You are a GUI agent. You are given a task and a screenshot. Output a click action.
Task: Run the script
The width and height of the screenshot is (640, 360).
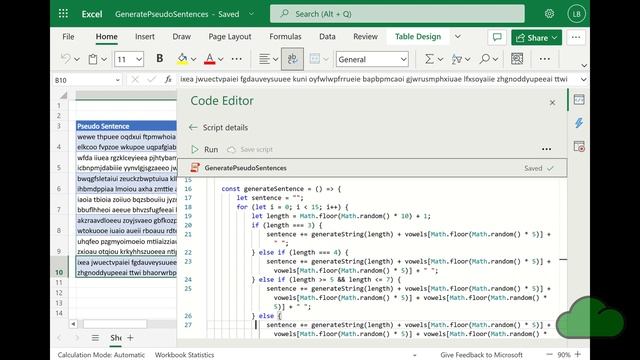(x=205, y=149)
